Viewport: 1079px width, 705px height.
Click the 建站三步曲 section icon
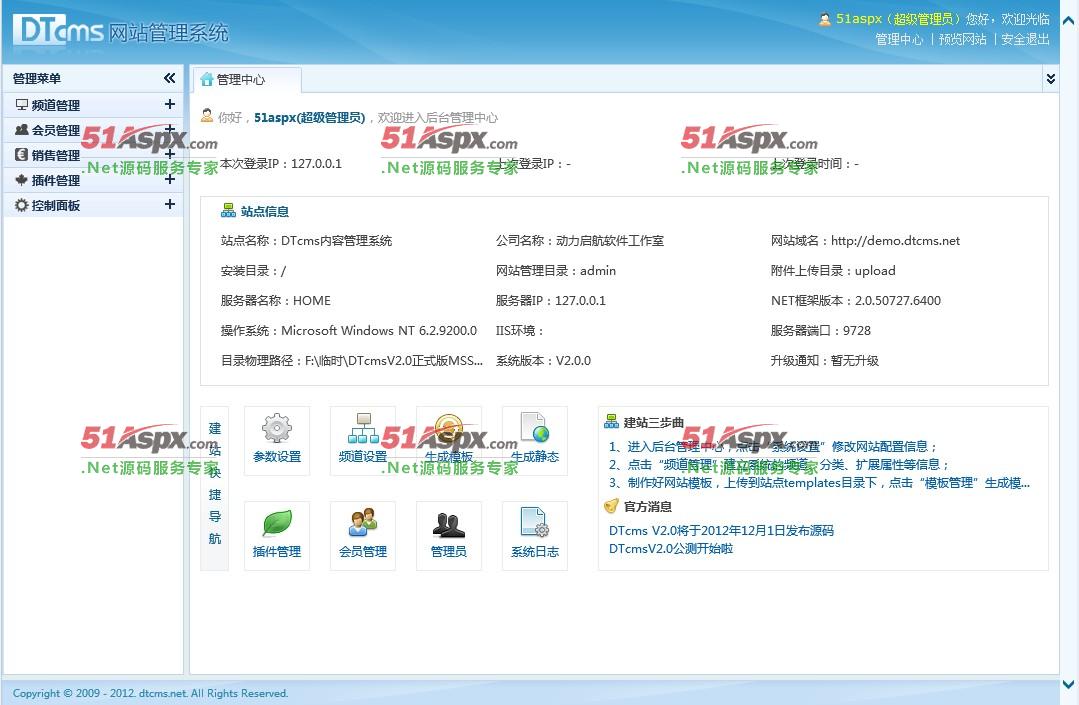611,422
